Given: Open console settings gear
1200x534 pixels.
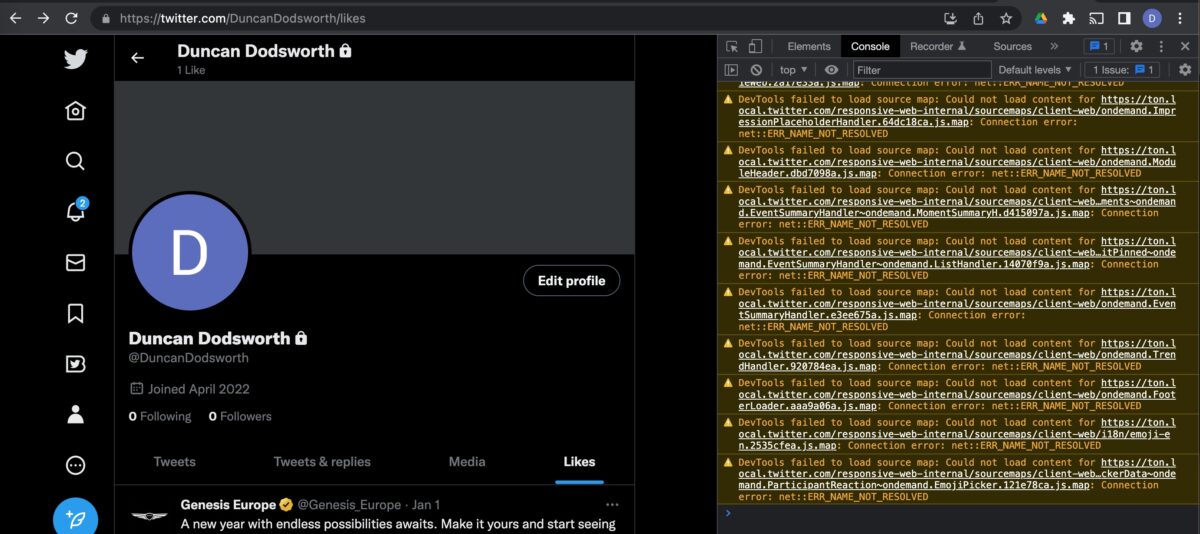Looking at the screenshot, I should 1185,70.
